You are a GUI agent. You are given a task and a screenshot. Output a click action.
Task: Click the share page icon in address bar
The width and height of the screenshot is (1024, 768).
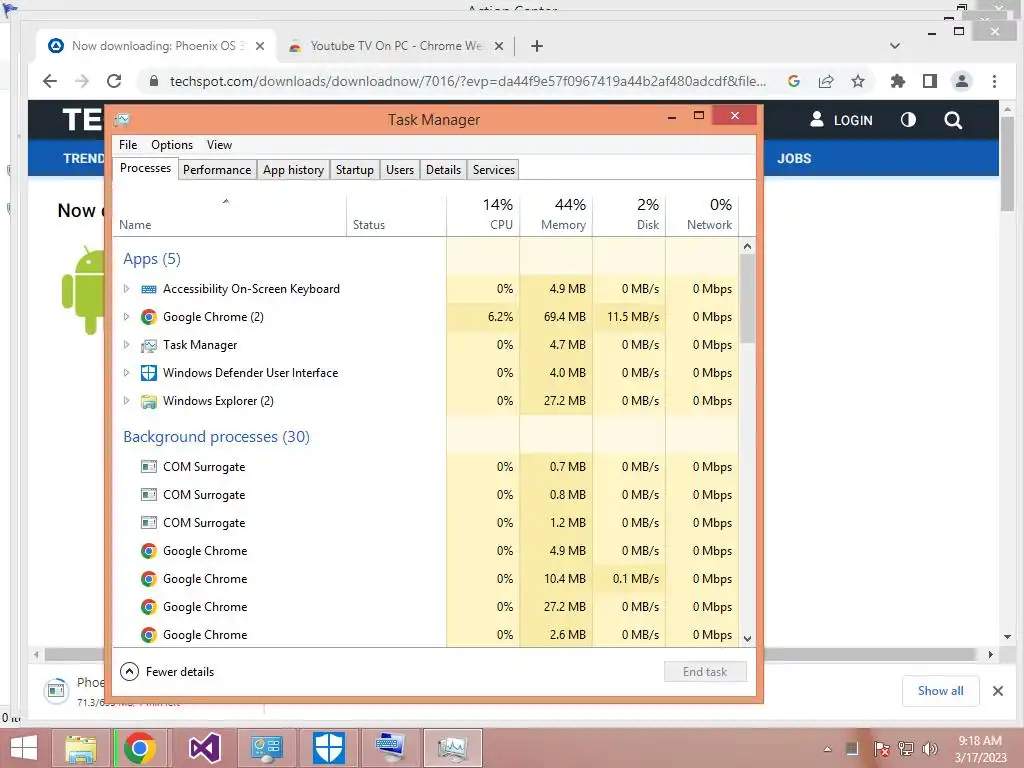click(826, 81)
